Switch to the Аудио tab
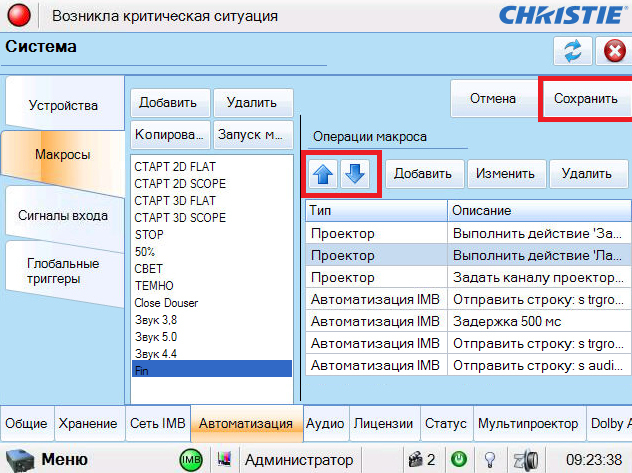The height and width of the screenshot is (473, 632). click(x=325, y=423)
